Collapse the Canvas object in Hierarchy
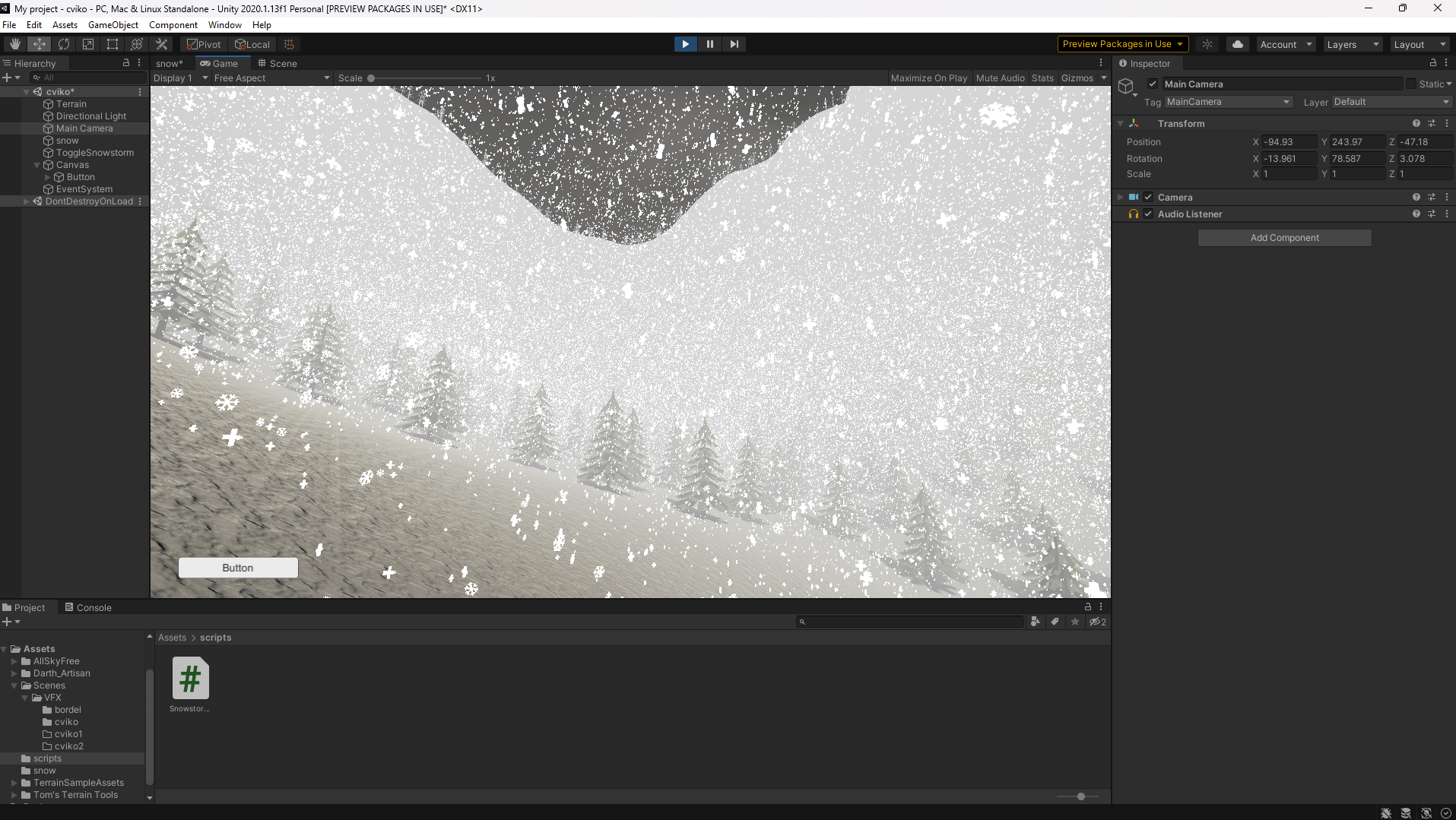This screenshot has width=1456, height=820. point(36,165)
